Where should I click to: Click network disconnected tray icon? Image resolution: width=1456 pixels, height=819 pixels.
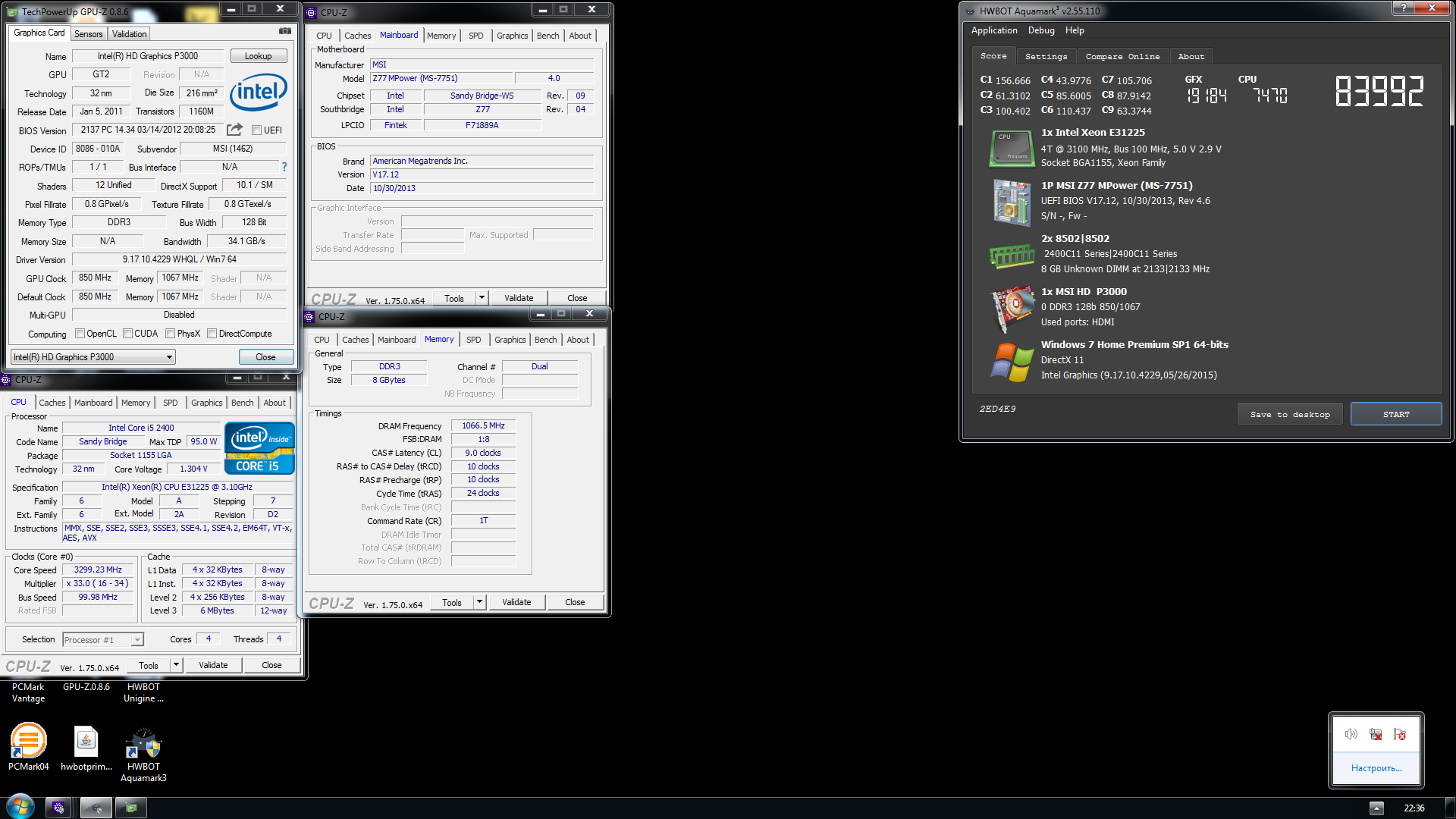pos(1376,734)
